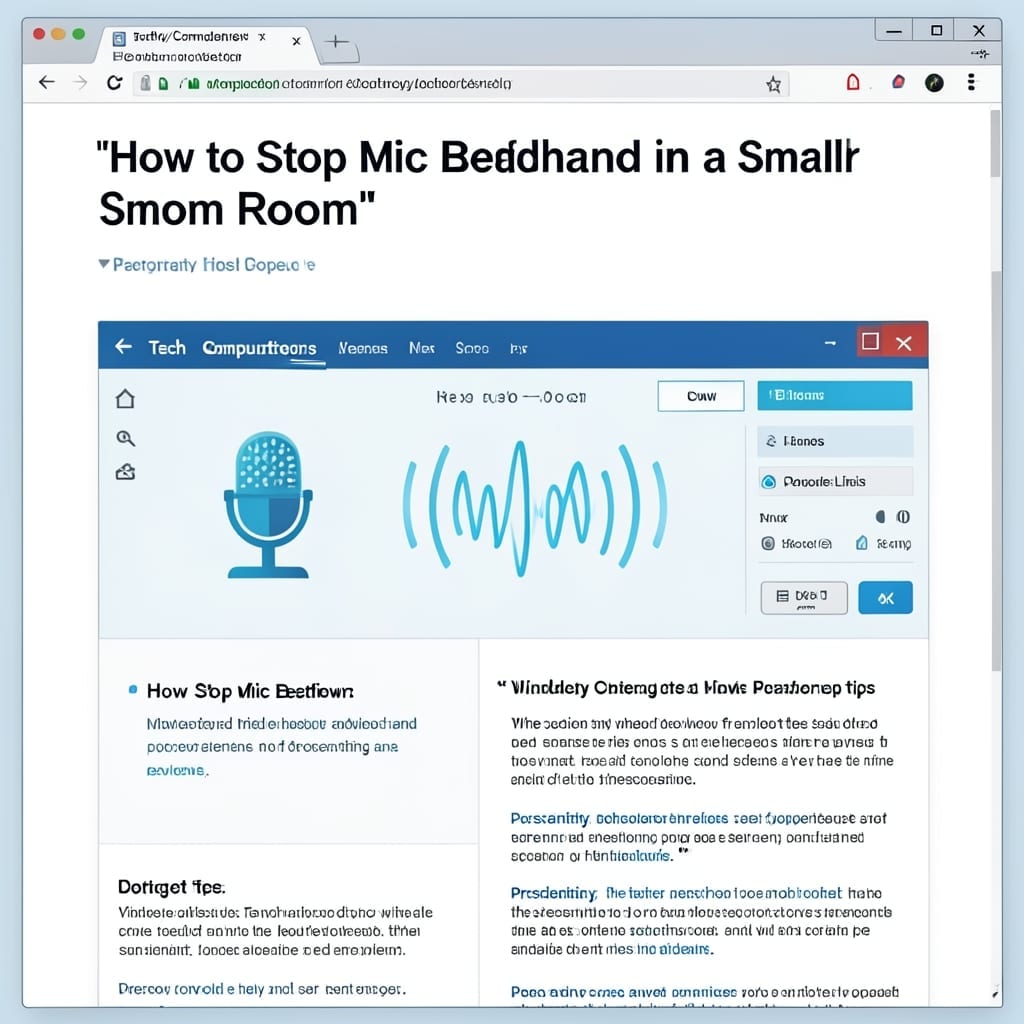Select the Pavorle:Lirois option

point(835,482)
